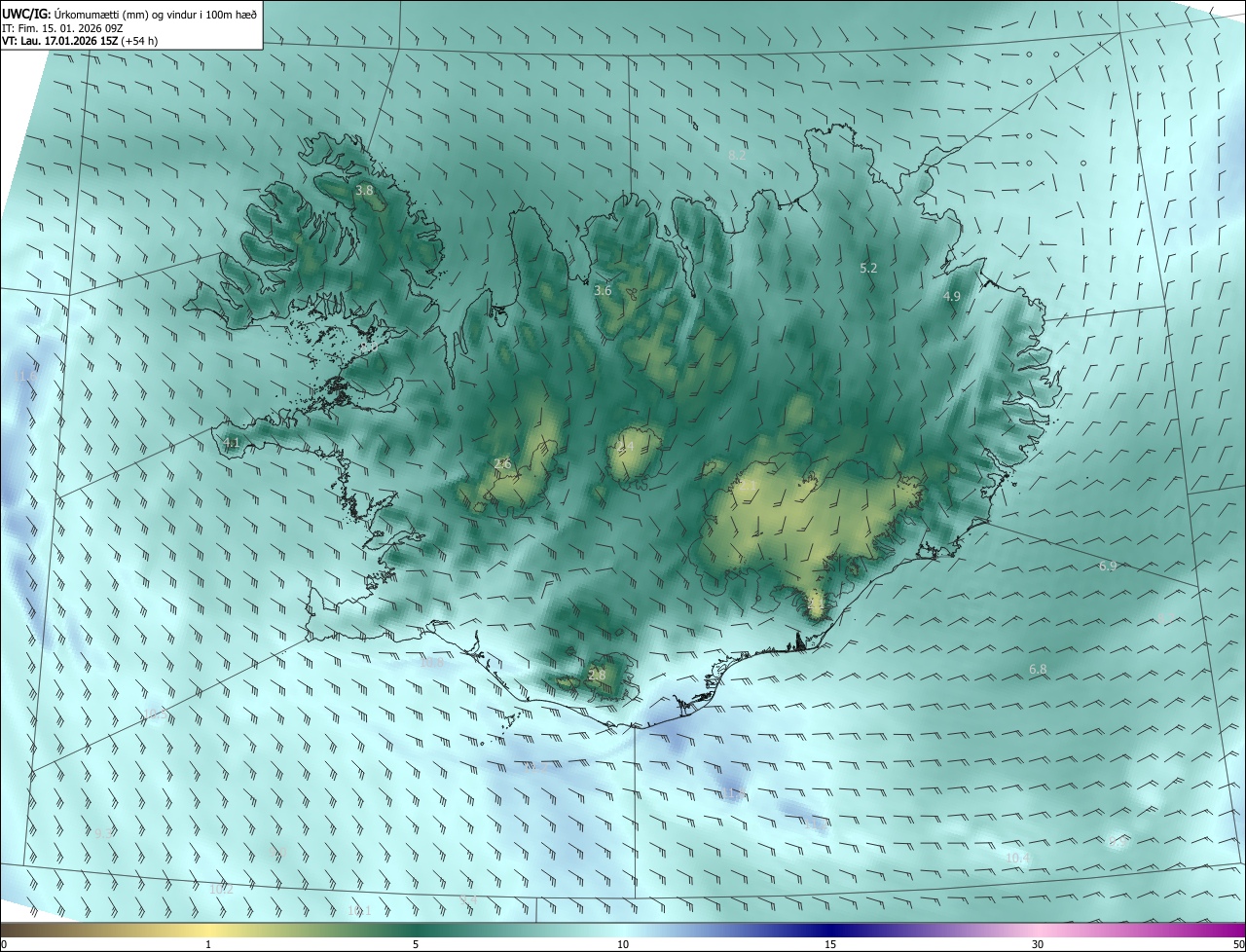Click the 9.3 value in the southwest sea
Image resolution: width=1246 pixels, height=952 pixels.
[104, 833]
